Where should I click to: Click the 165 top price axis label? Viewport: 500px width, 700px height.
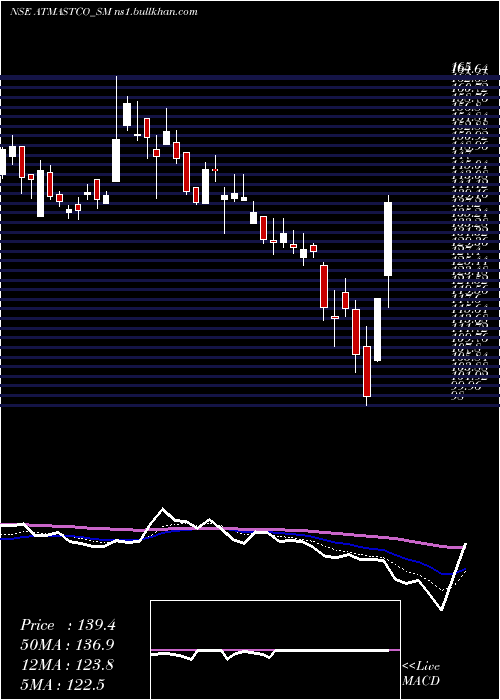pos(460,67)
